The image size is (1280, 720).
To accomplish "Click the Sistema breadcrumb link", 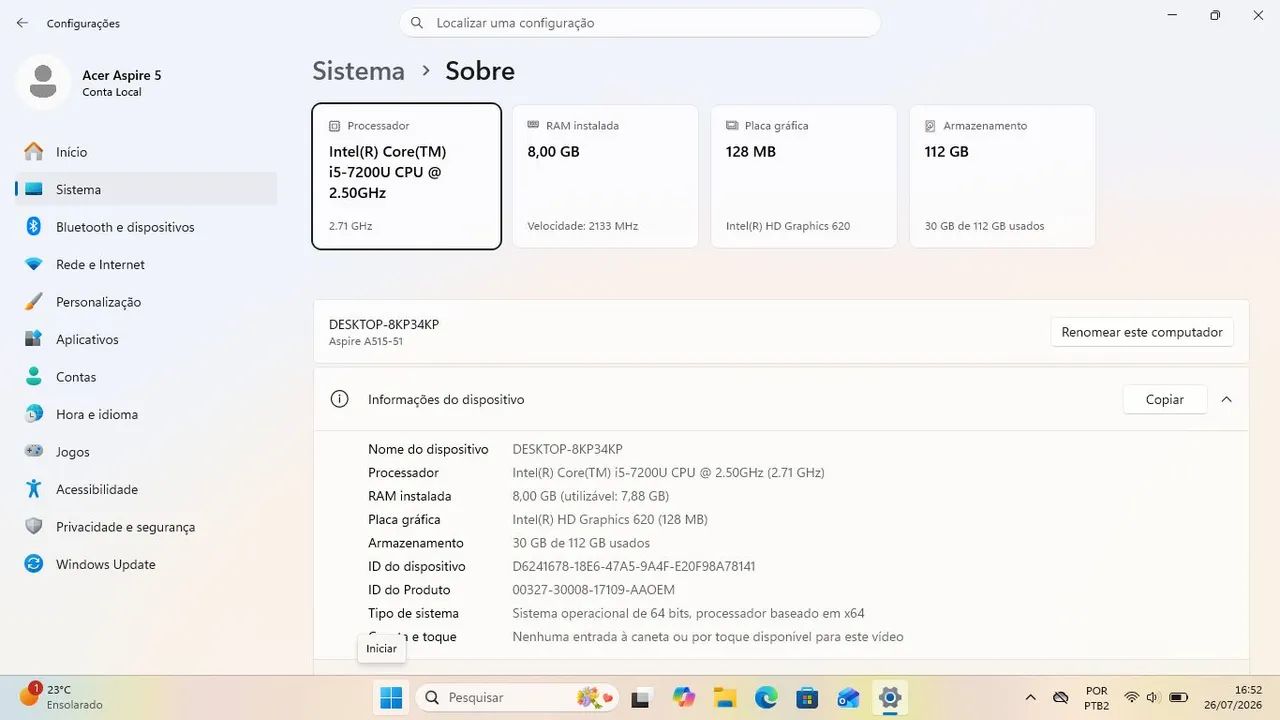I will [x=358, y=71].
